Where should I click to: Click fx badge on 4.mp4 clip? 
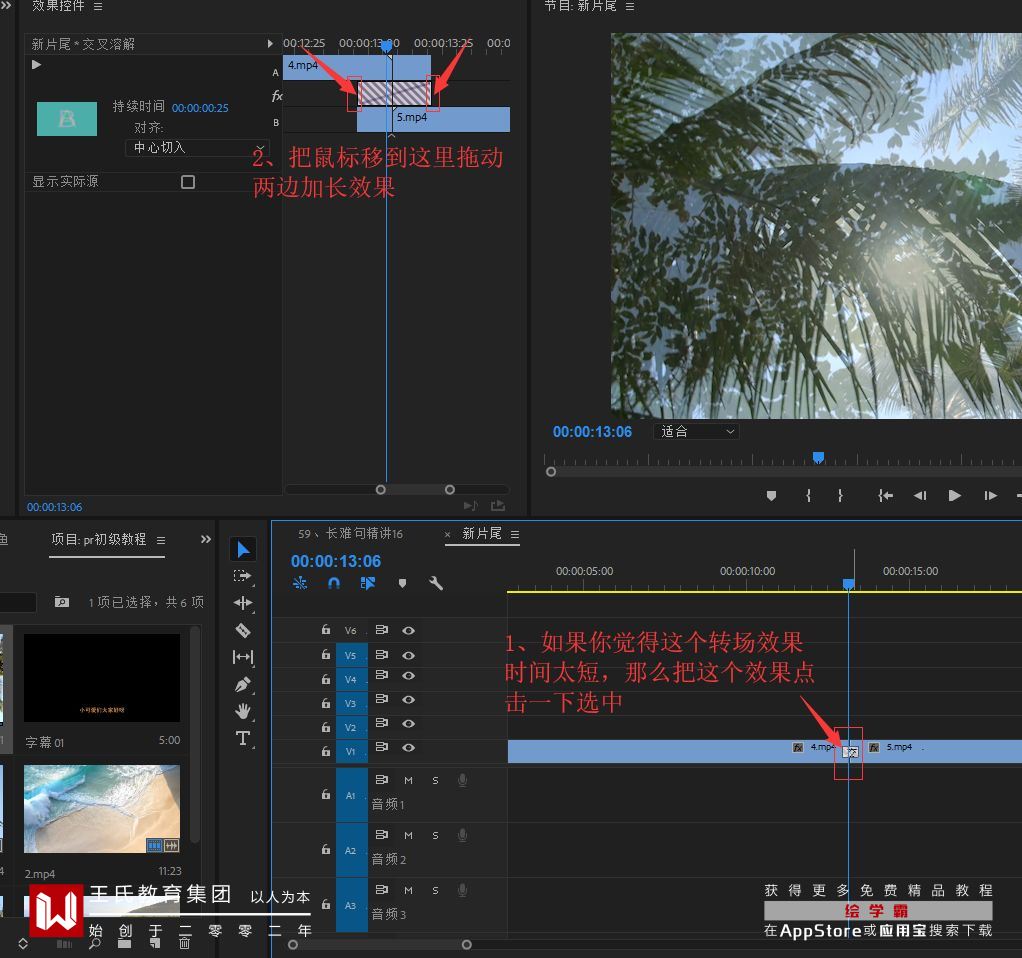tap(798, 748)
